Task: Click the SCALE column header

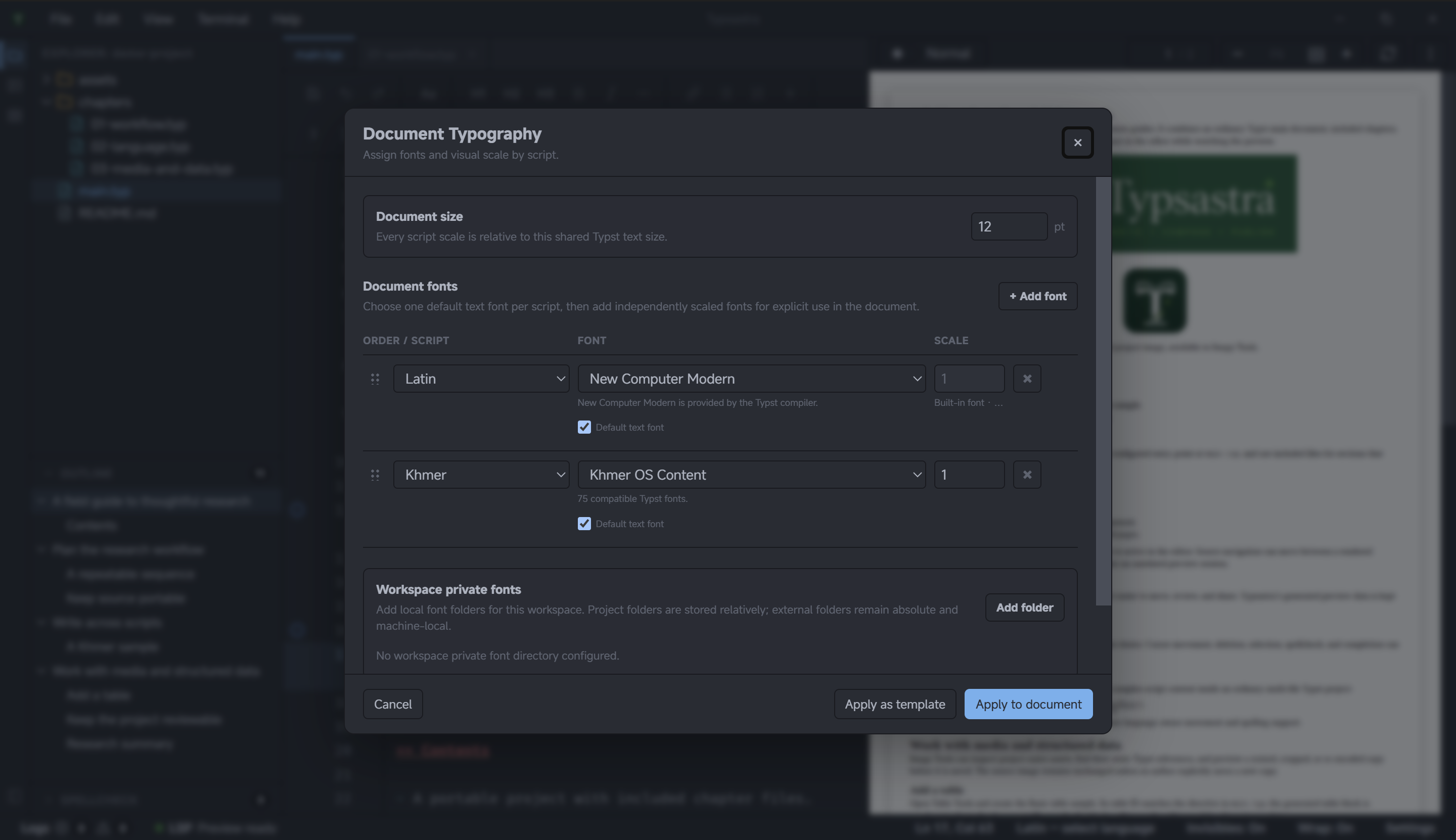Action: [951, 340]
